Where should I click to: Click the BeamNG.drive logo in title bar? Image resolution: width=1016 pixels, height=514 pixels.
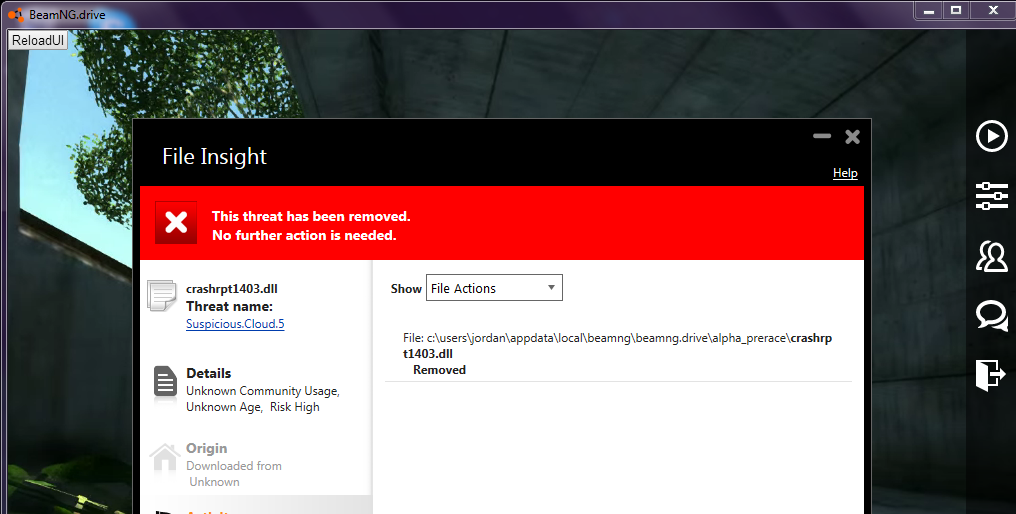tap(16, 14)
